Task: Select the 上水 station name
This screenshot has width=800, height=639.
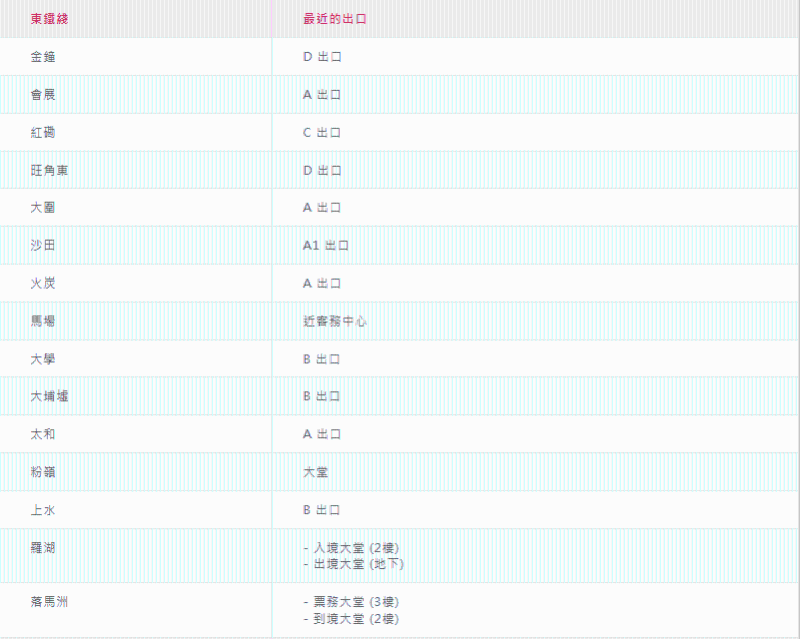Action: pyautogui.click(x=43, y=510)
